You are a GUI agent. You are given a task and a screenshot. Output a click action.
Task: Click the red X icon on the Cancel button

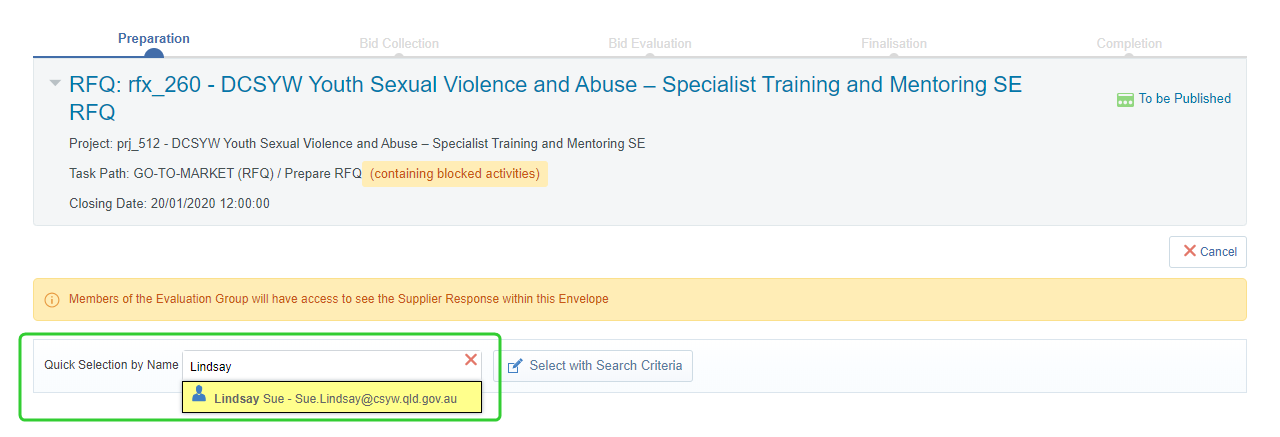pos(1189,251)
